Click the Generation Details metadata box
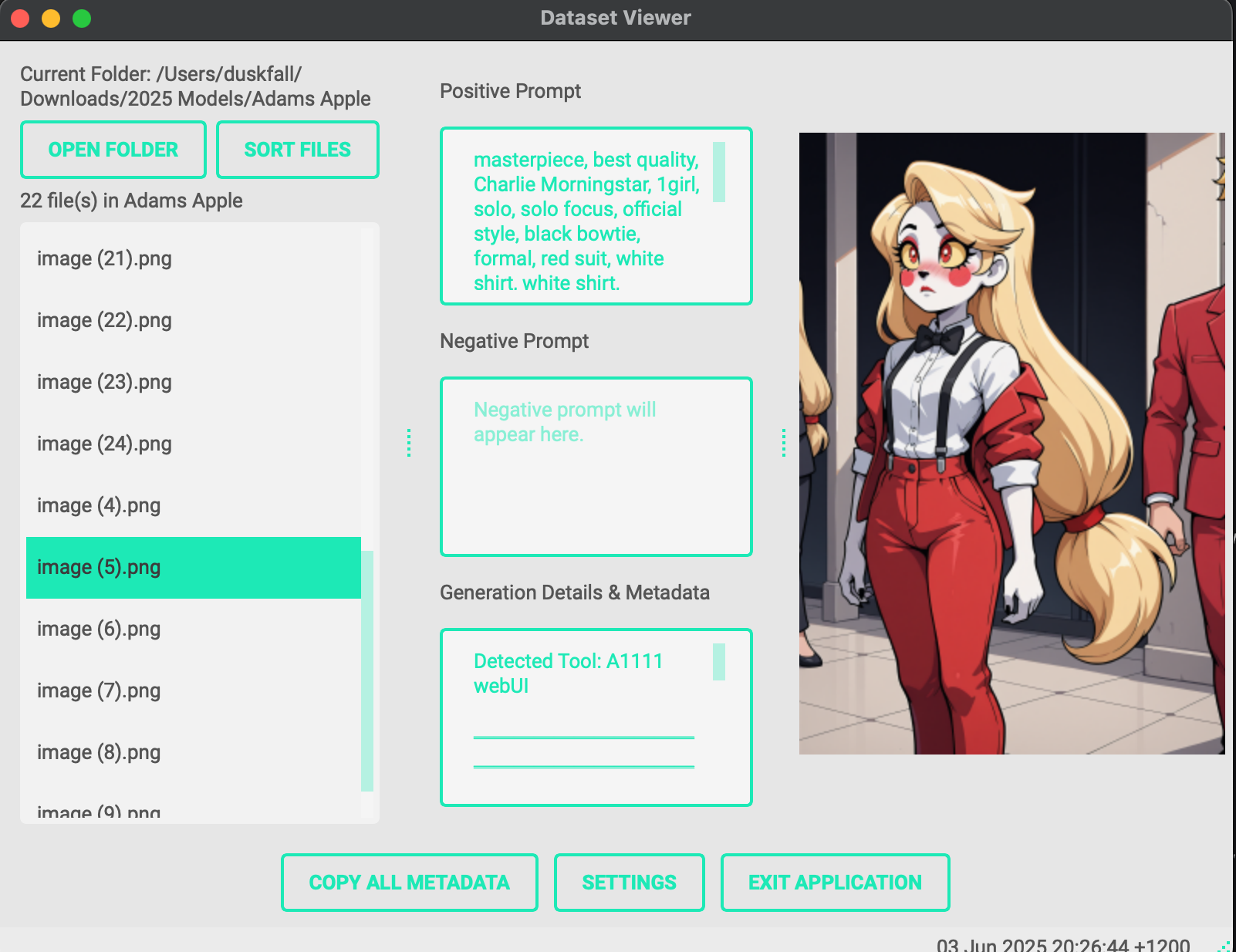 pyautogui.click(x=596, y=717)
